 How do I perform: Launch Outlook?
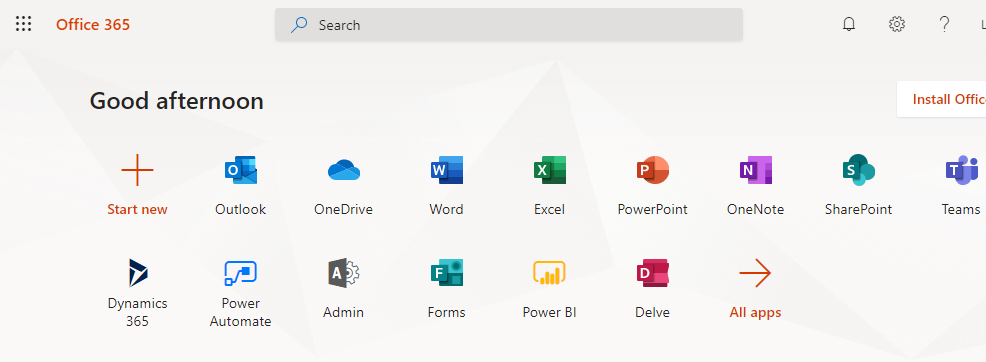(x=240, y=170)
